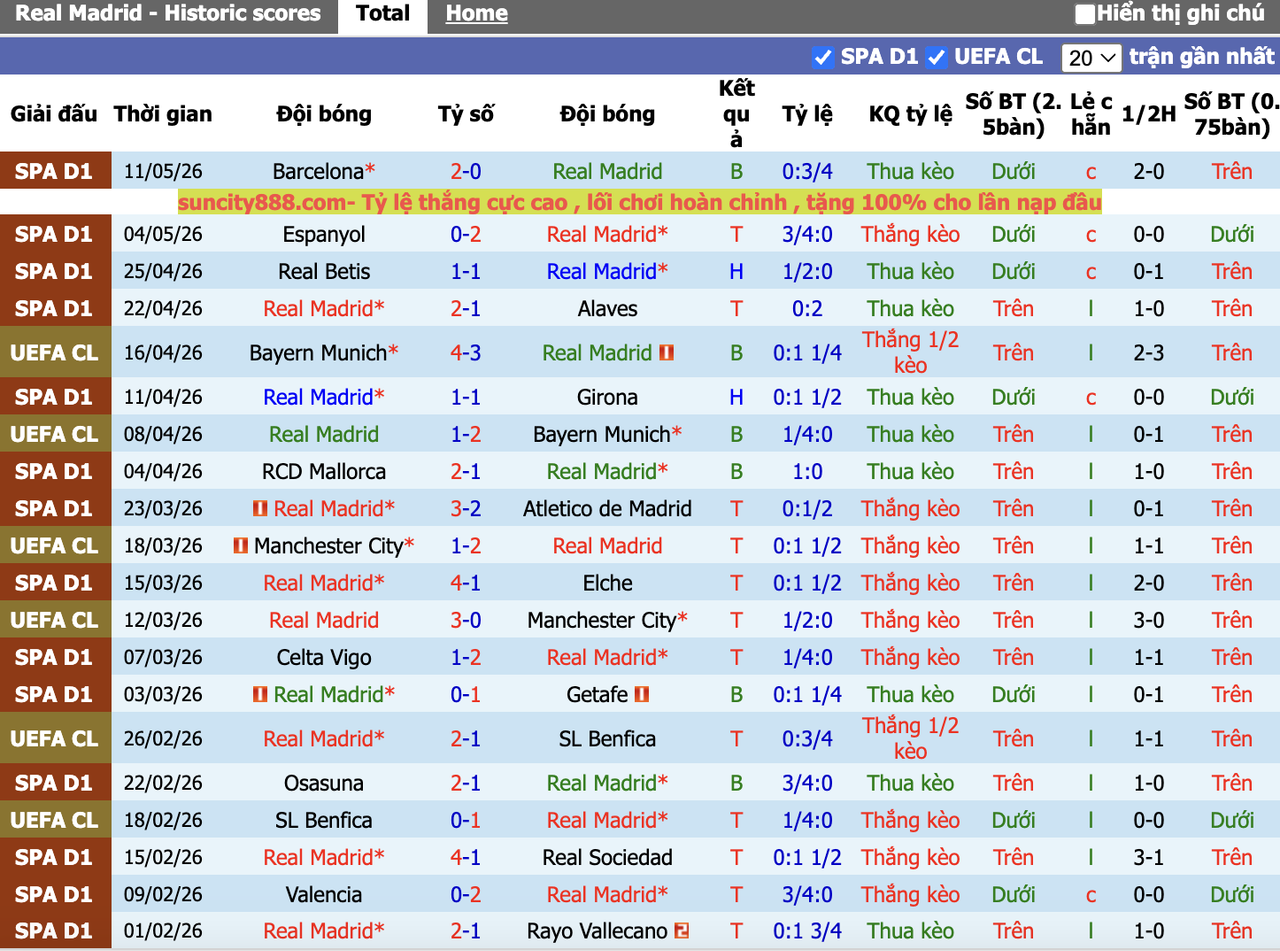The width and height of the screenshot is (1280, 951).
Task: Open the suncity888.com advertisement link
Action: 640,203
